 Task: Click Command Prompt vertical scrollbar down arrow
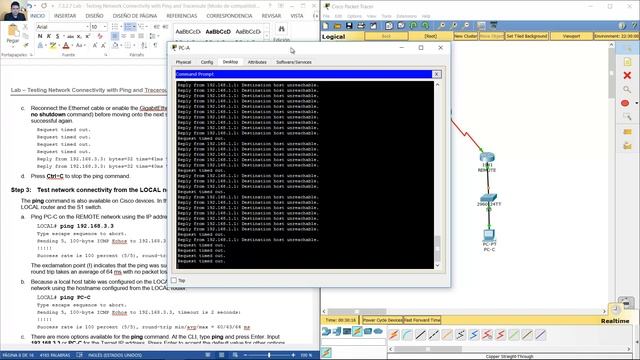coord(438,265)
